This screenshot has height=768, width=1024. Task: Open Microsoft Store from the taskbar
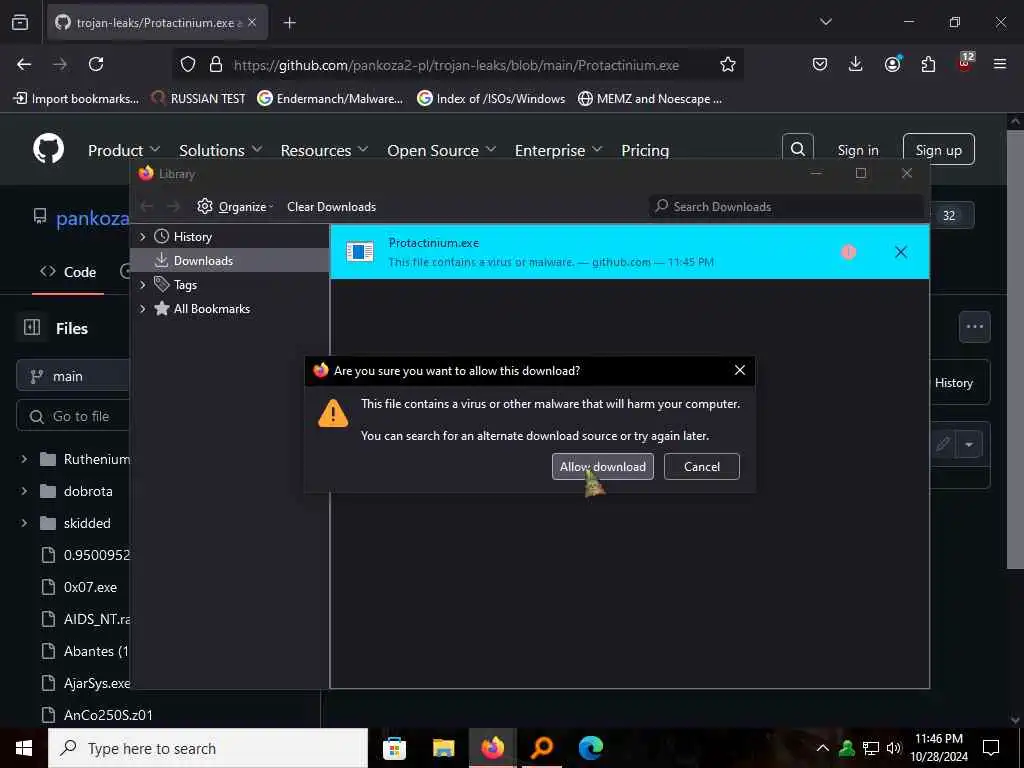(394, 748)
